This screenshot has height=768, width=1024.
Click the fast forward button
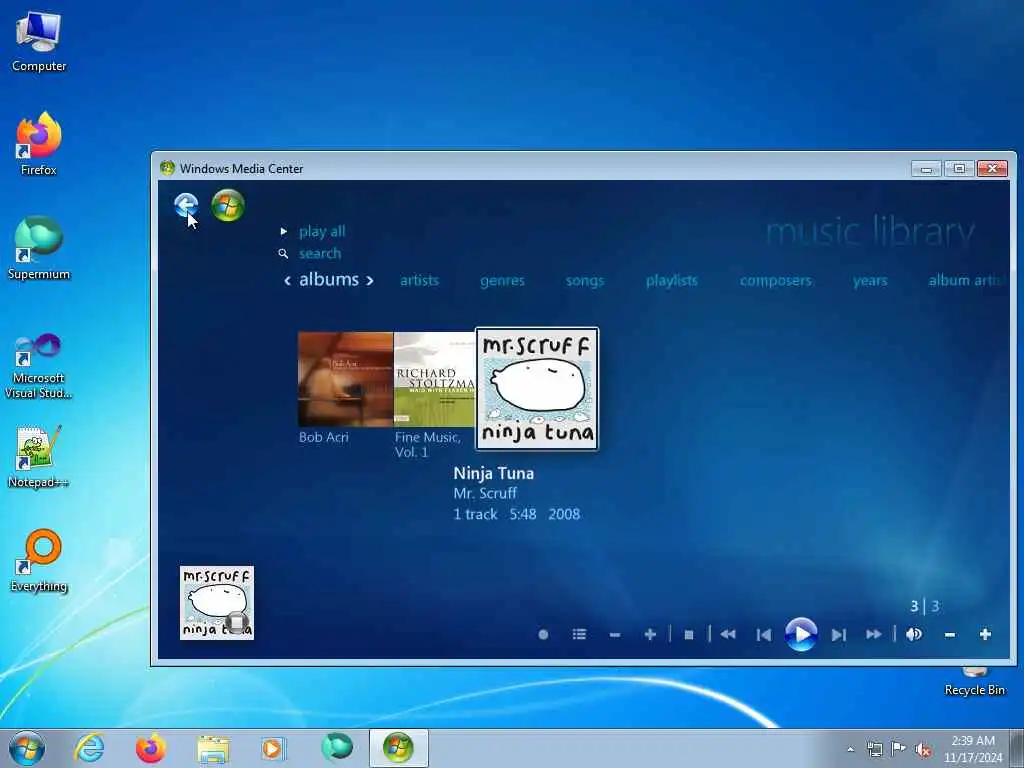click(x=874, y=634)
